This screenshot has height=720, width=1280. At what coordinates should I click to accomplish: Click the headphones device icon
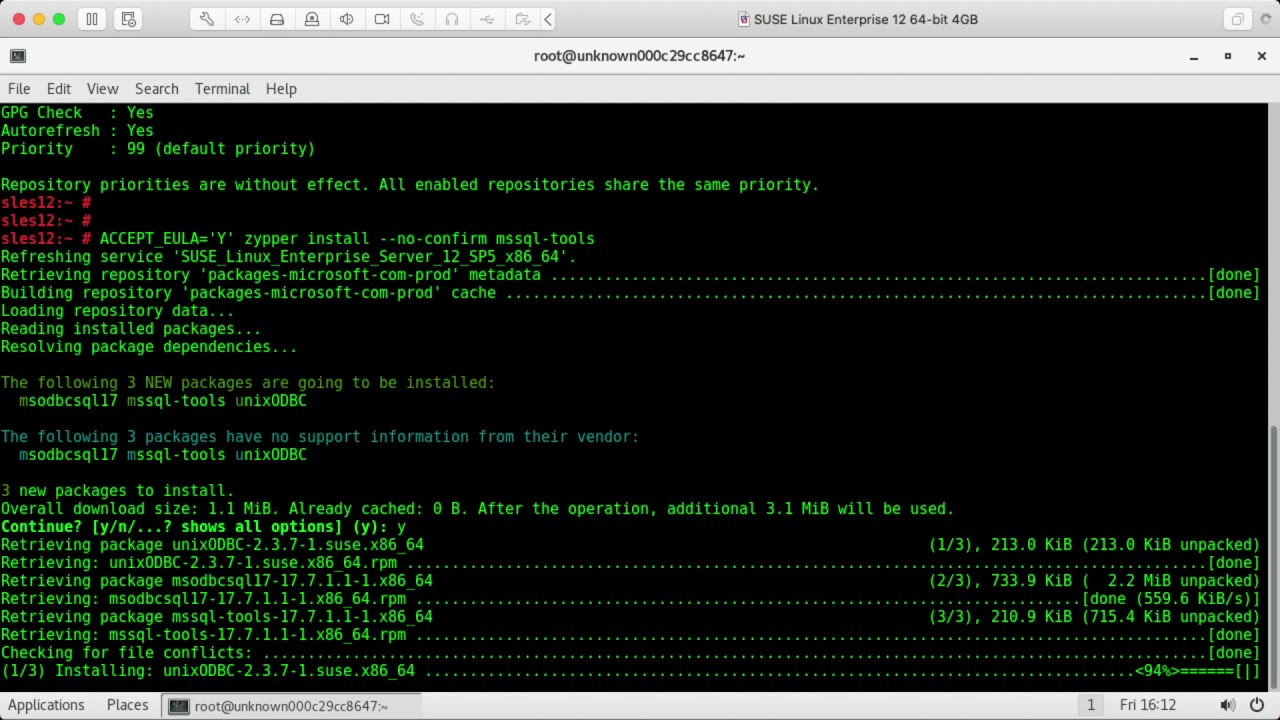pyautogui.click(x=452, y=19)
